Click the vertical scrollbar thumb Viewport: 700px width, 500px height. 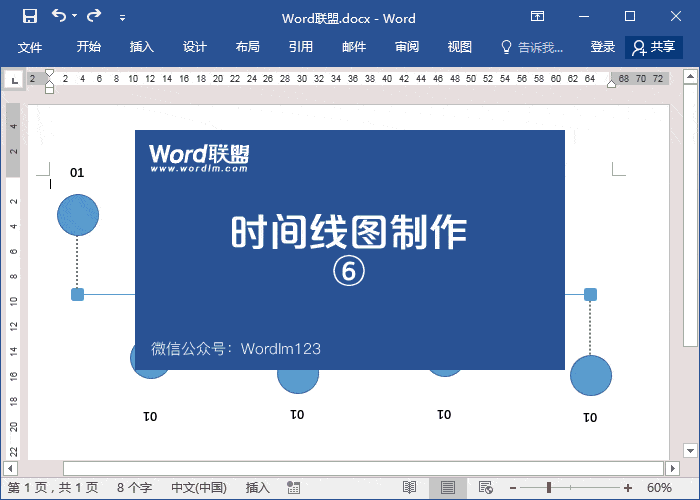click(x=690, y=215)
